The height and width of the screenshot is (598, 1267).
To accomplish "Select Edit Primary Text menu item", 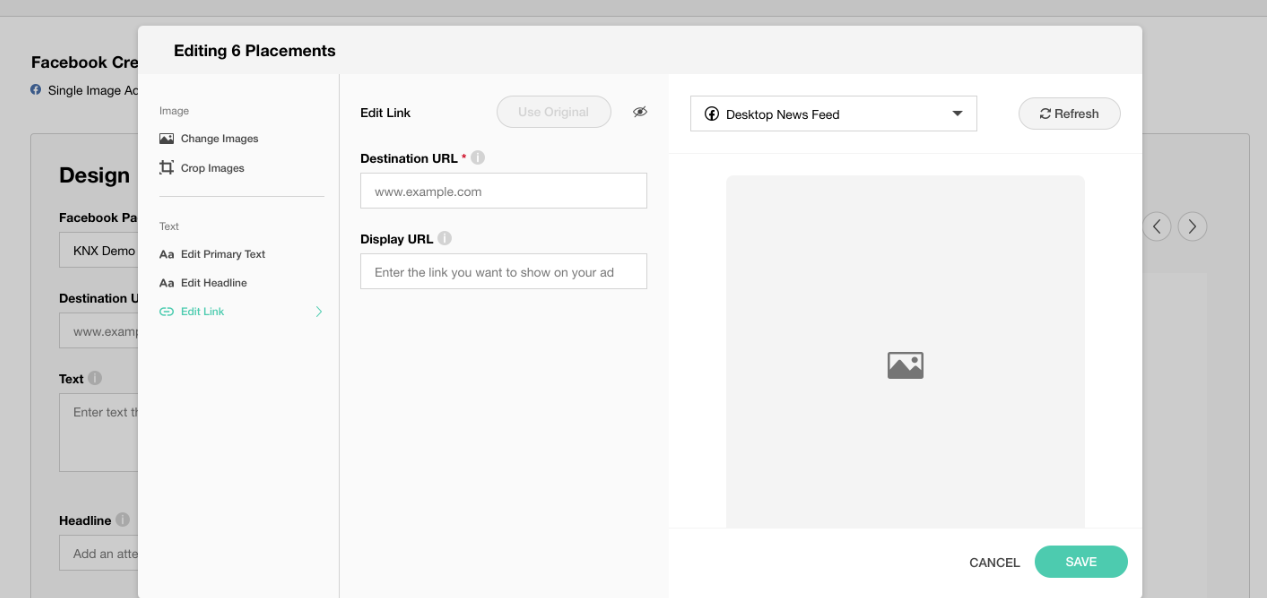I will (x=222, y=254).
